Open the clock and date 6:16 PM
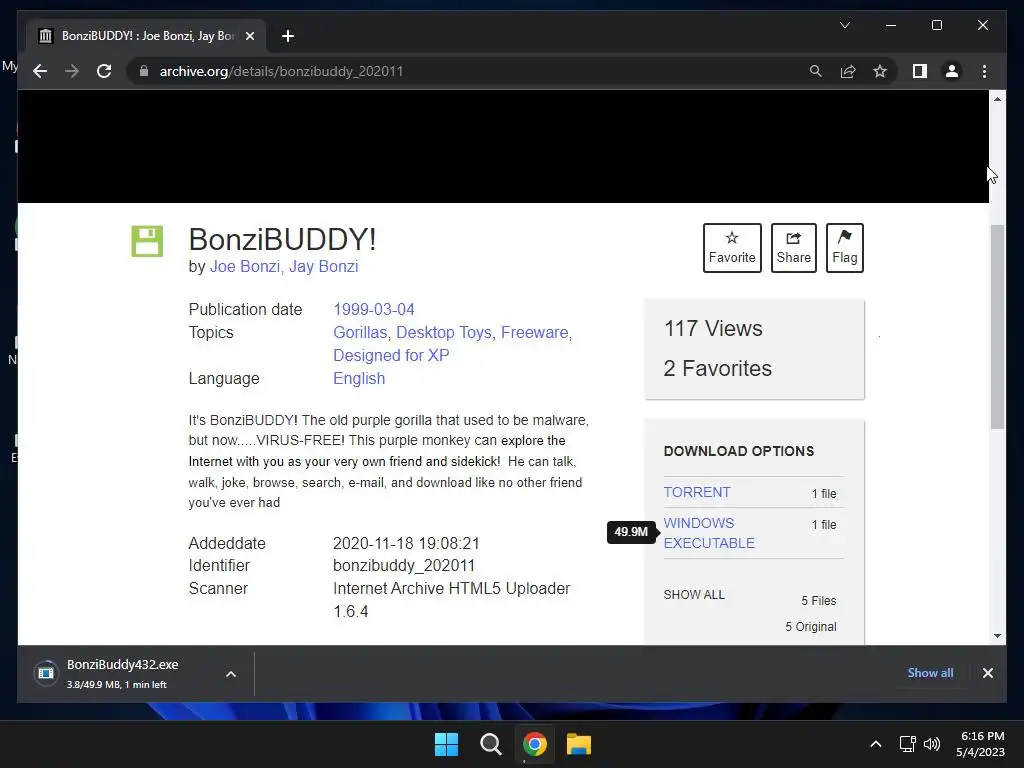The height and width of the screenshot is (768, 1024). (x=981, y=744)
